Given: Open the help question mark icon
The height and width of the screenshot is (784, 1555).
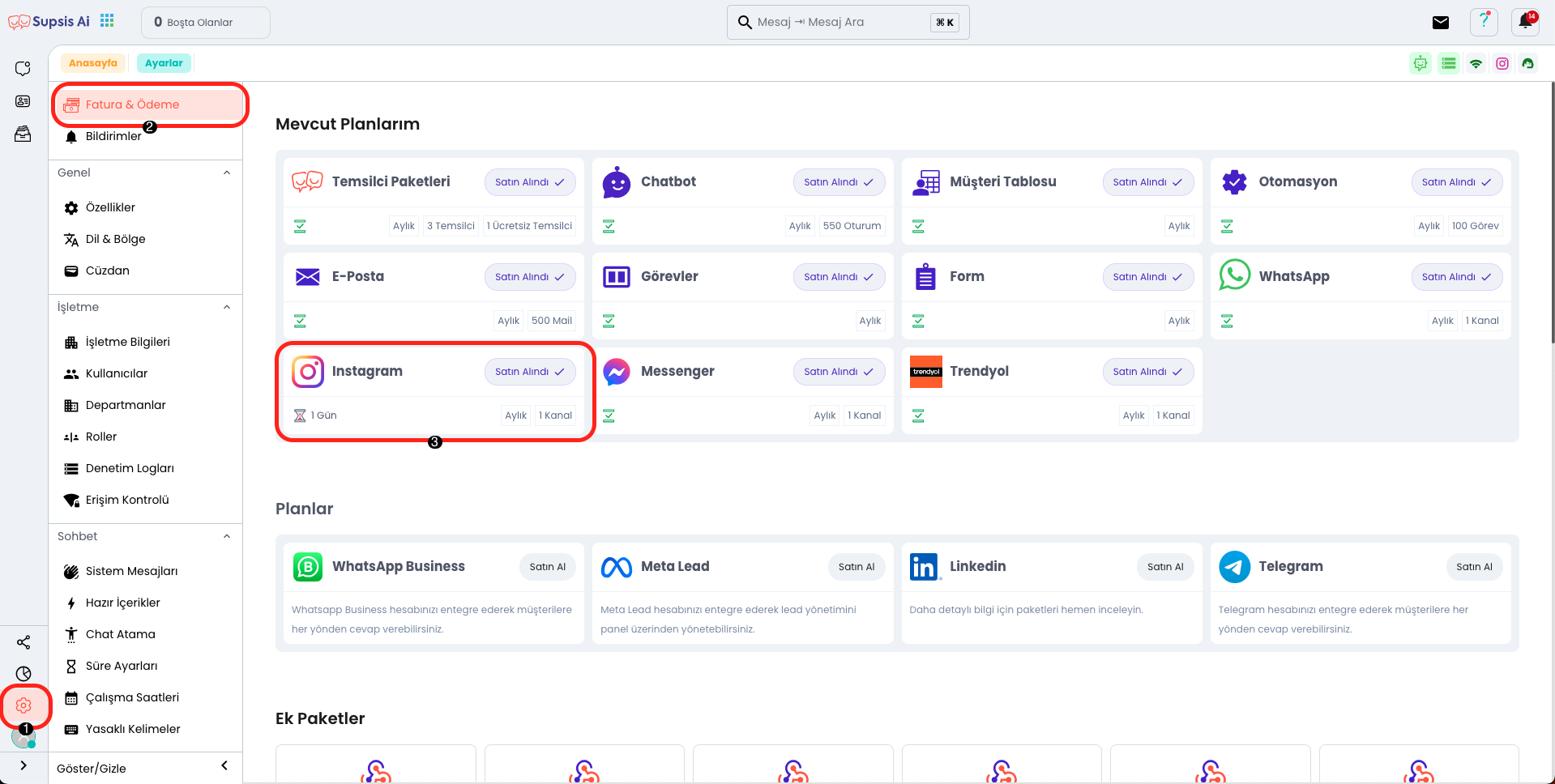Looking at the screenshot, I should click(1484, 22).
